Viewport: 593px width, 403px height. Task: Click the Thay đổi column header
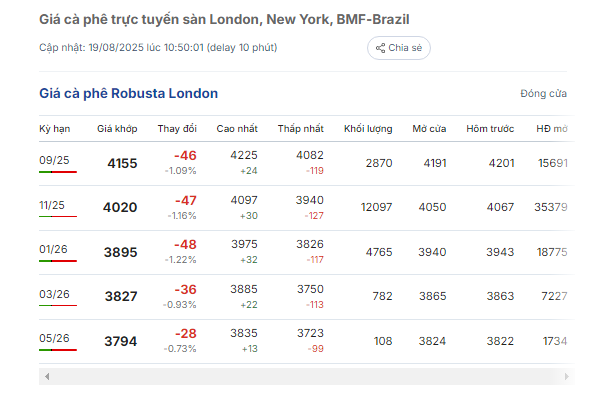(177, 129)
